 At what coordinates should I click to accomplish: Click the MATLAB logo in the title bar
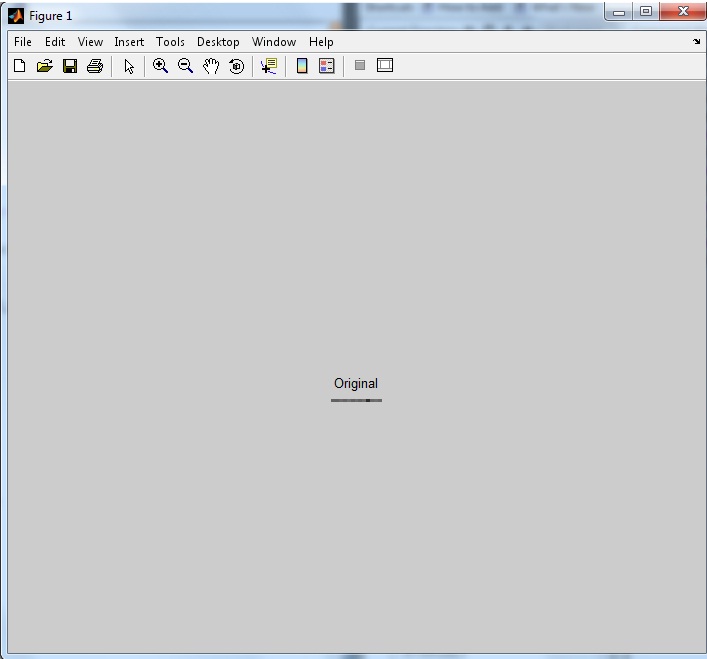[x=16, y=16]
